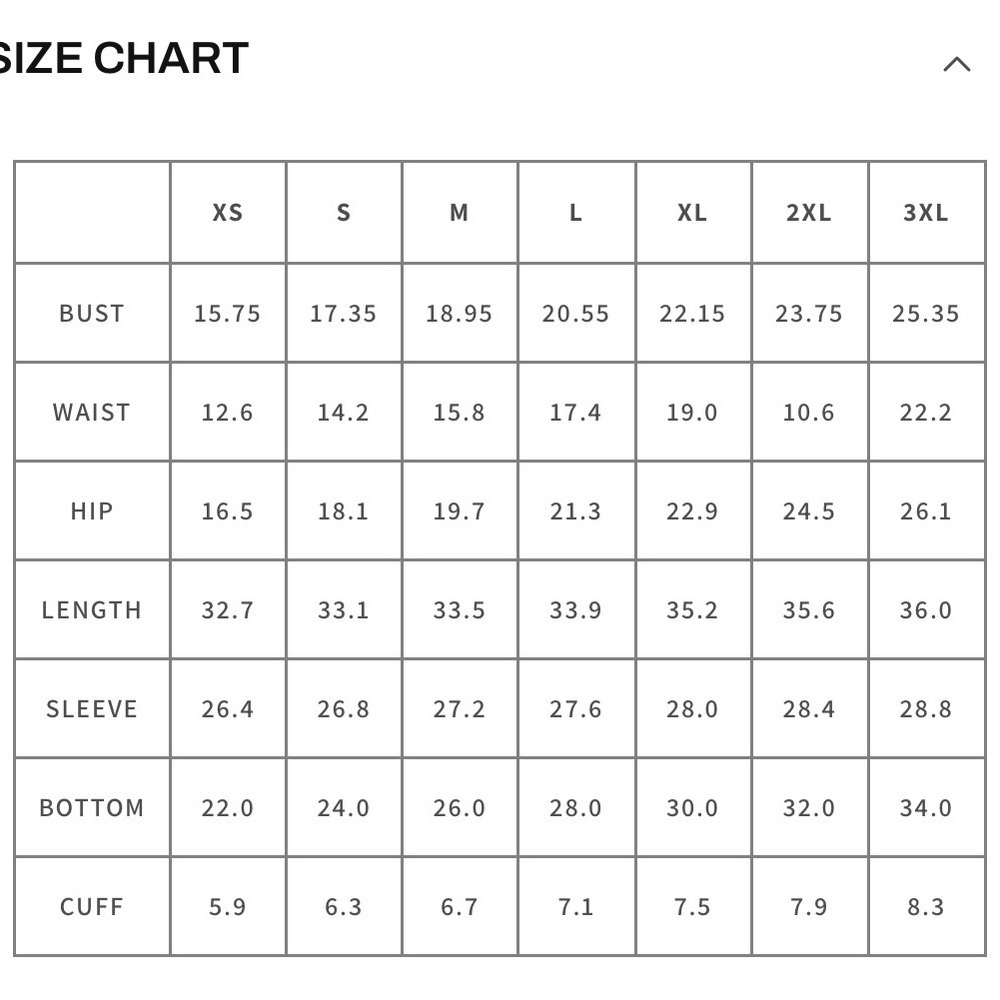Click the SIZE CHART heading

coord(123,59)
